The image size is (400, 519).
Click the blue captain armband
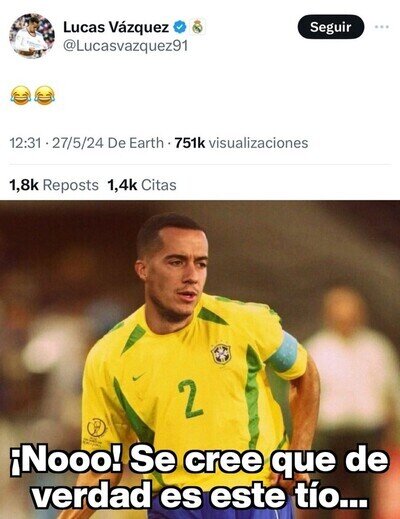pos(283,352)
